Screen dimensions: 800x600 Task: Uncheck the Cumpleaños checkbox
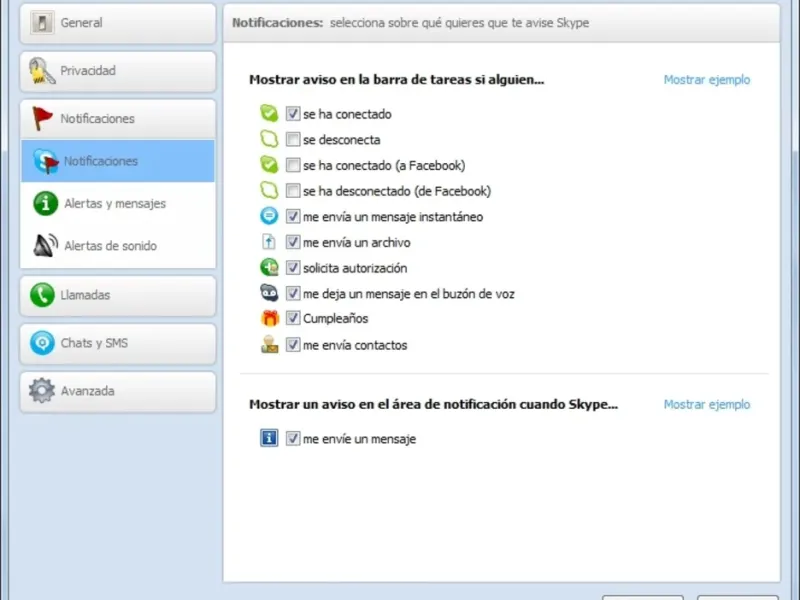coord(293,318)
